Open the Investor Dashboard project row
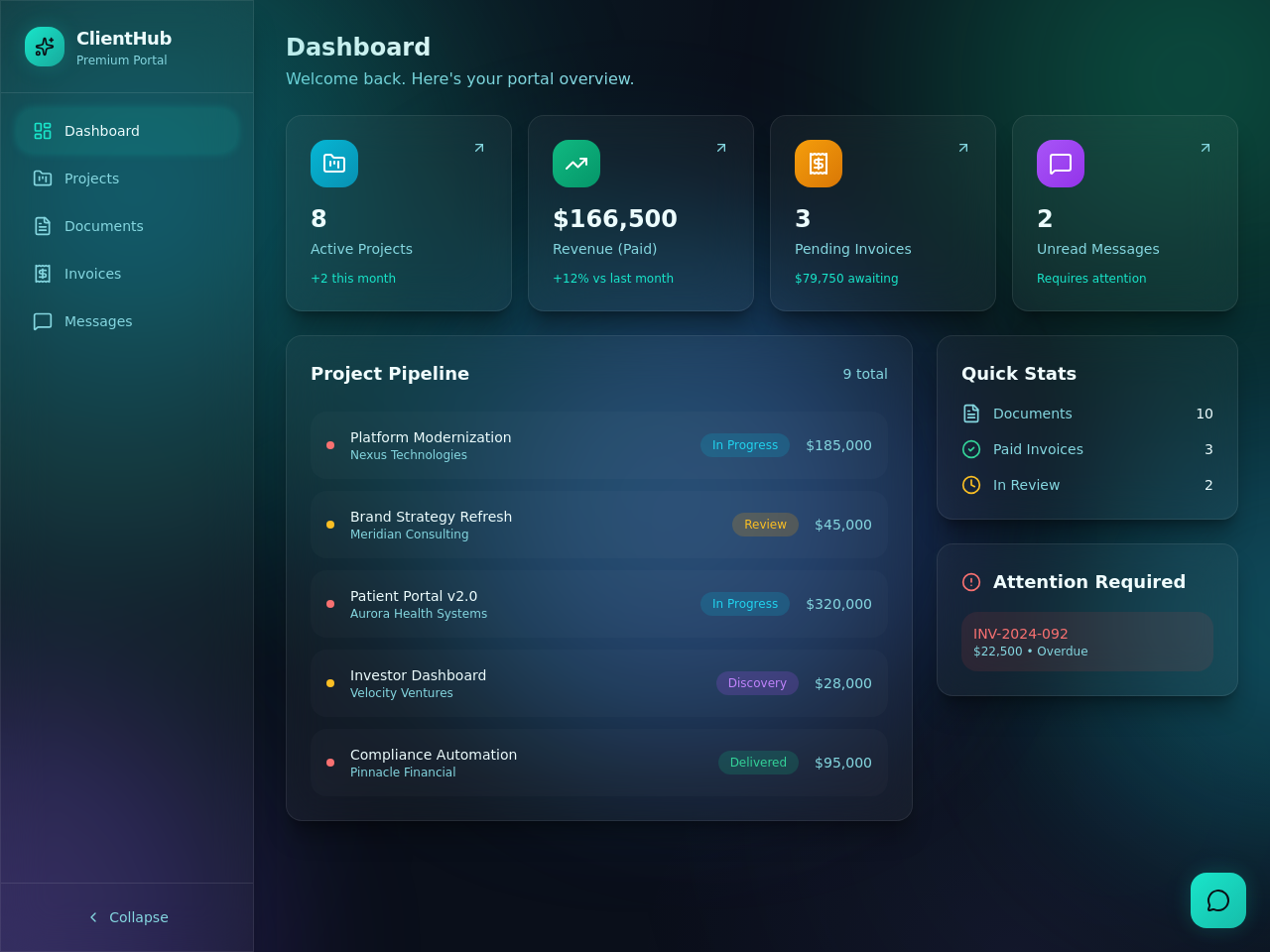The width and height of the screenshot is (1270, 952). coord(599,683)
